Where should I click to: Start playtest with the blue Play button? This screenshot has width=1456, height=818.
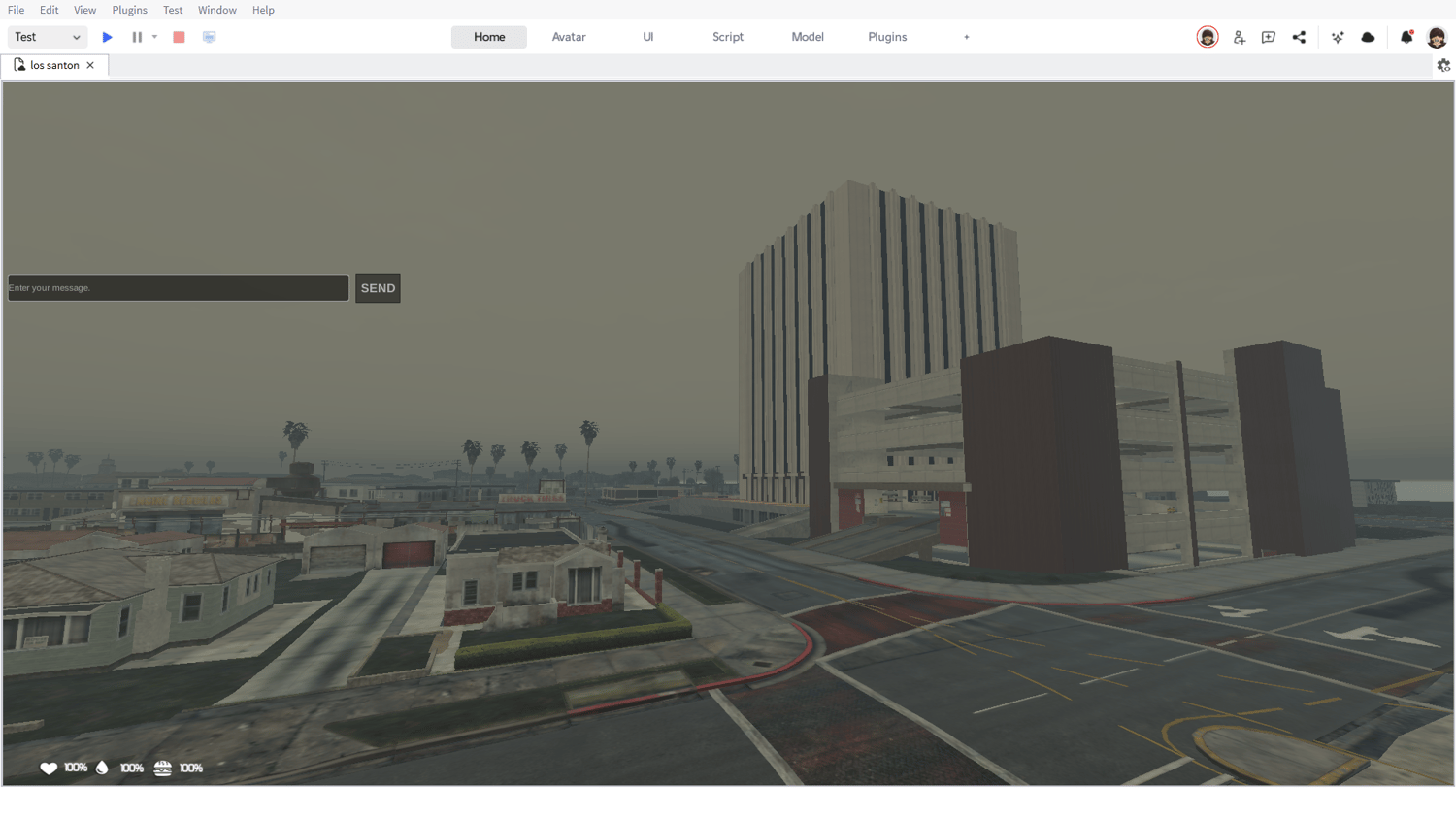point(108,37)
